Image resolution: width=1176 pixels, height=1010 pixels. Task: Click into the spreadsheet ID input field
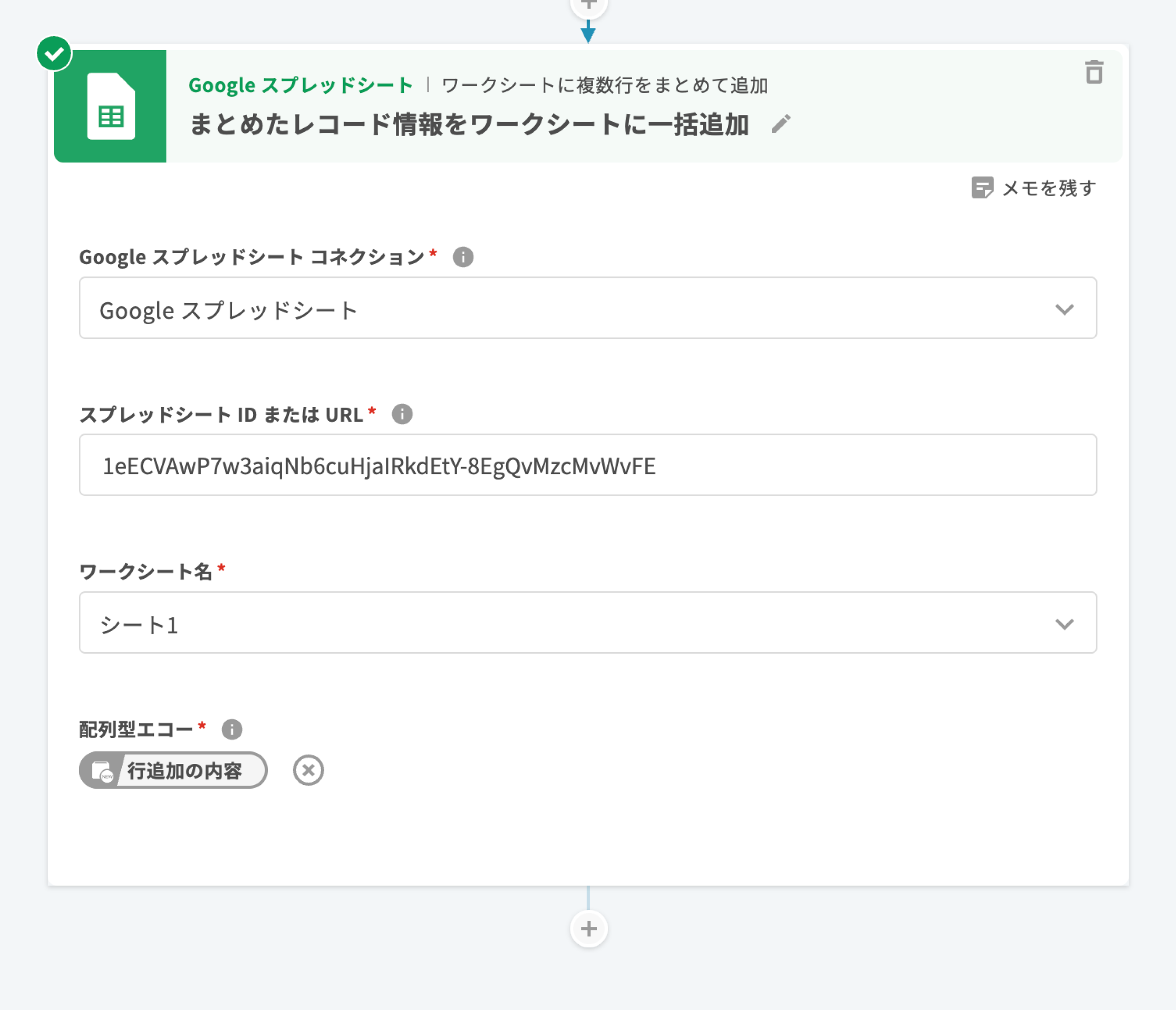coord(588,465)
